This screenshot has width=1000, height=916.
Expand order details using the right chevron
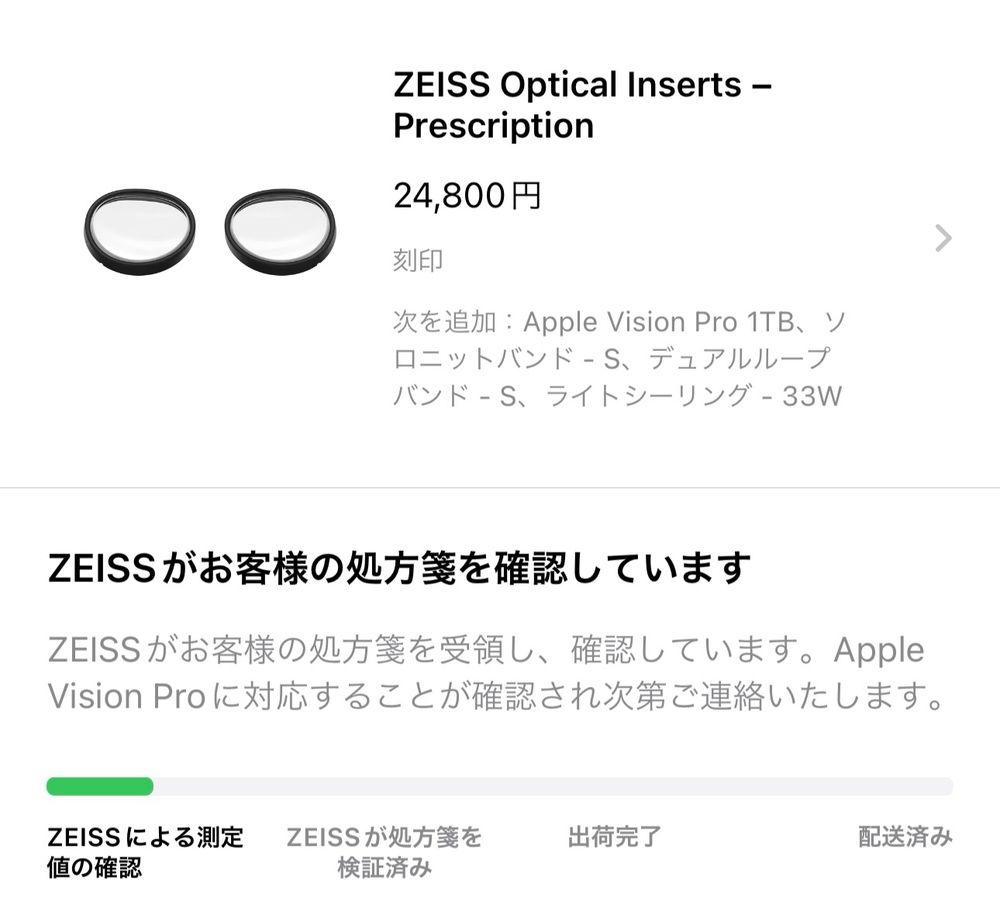coord(941,238)
